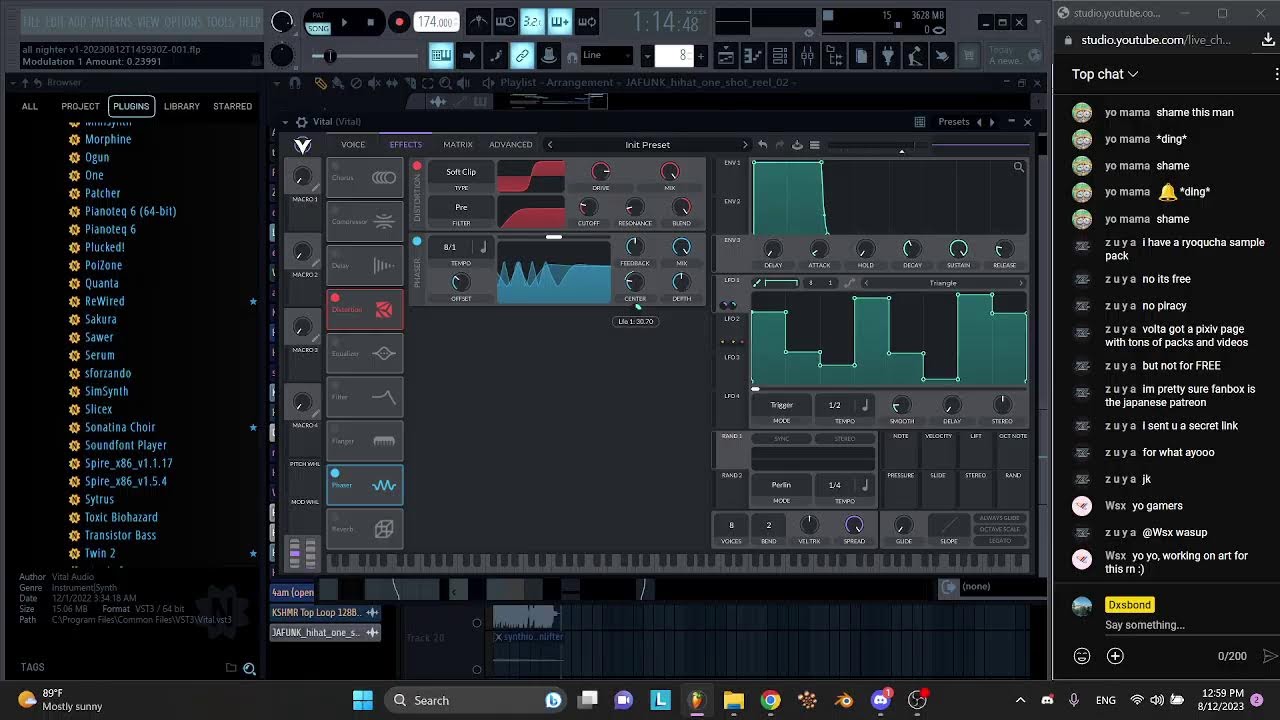Enable the Delay effect slot
The width and height of the screenshot is (1280, 720).
point(364,266)
